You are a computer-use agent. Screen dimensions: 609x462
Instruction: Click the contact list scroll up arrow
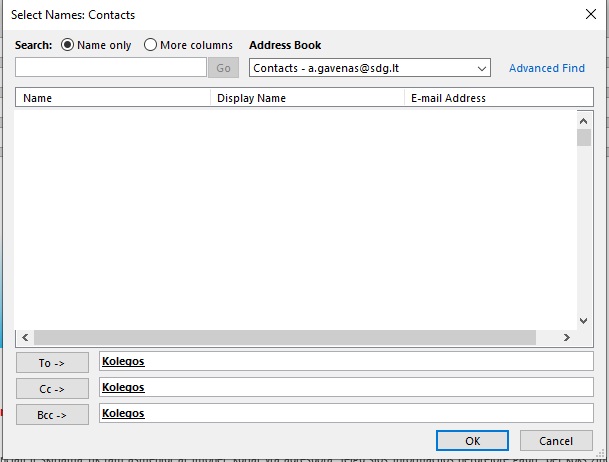pyautogui.click(x=584, y=117)
